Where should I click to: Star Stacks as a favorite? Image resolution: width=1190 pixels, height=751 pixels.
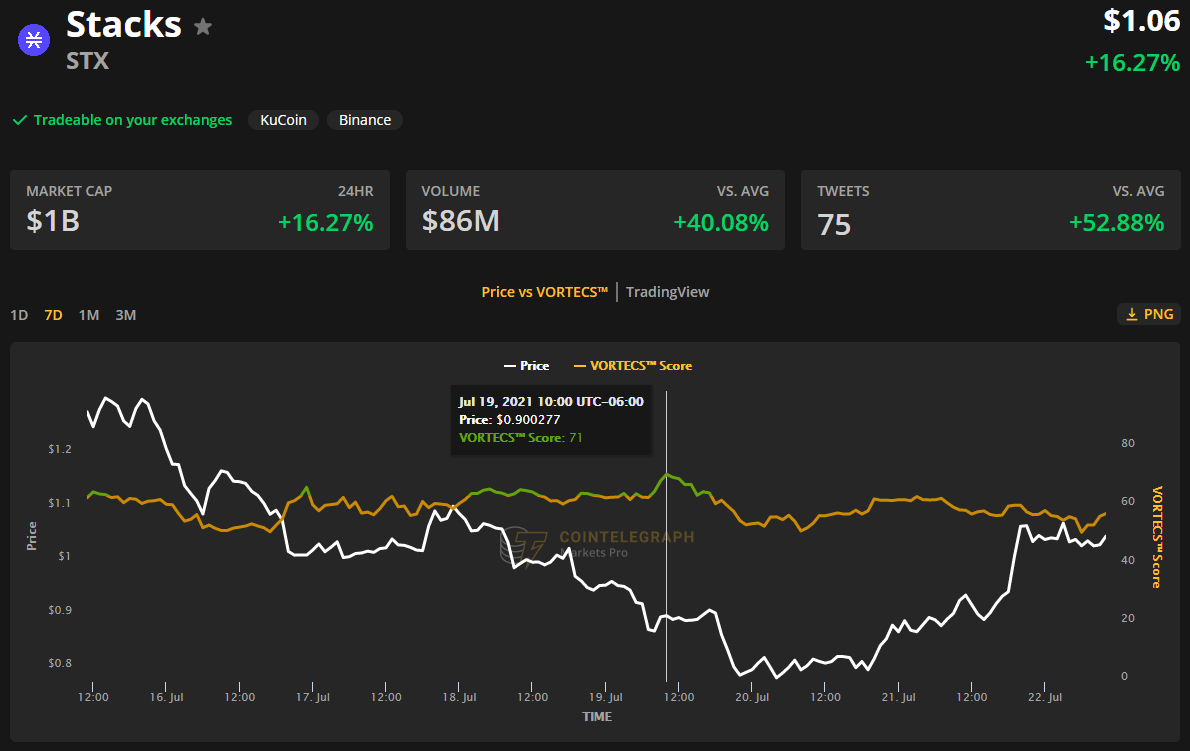pyautogui.click(x=203, y=26)
